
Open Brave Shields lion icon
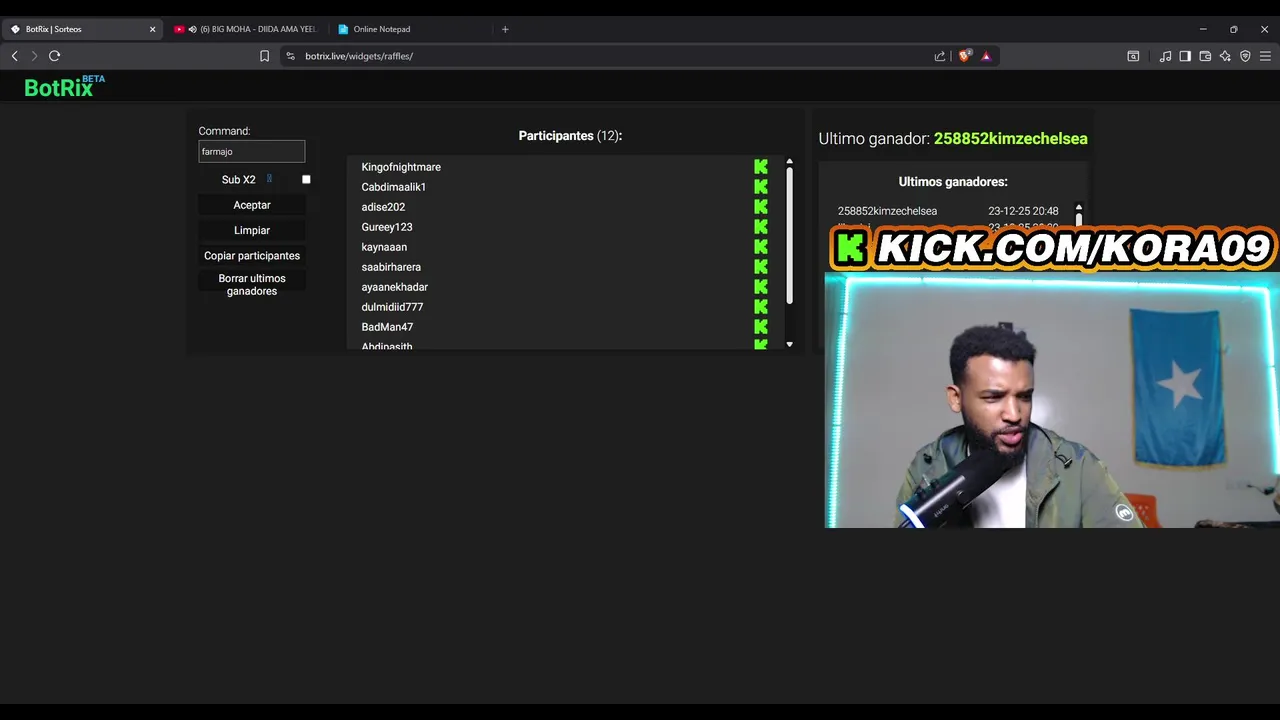(x=964, y=56)
